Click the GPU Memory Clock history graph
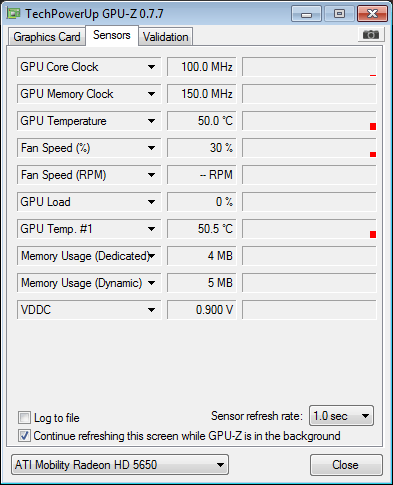This screenshot has height=485, width=393. 309,94
